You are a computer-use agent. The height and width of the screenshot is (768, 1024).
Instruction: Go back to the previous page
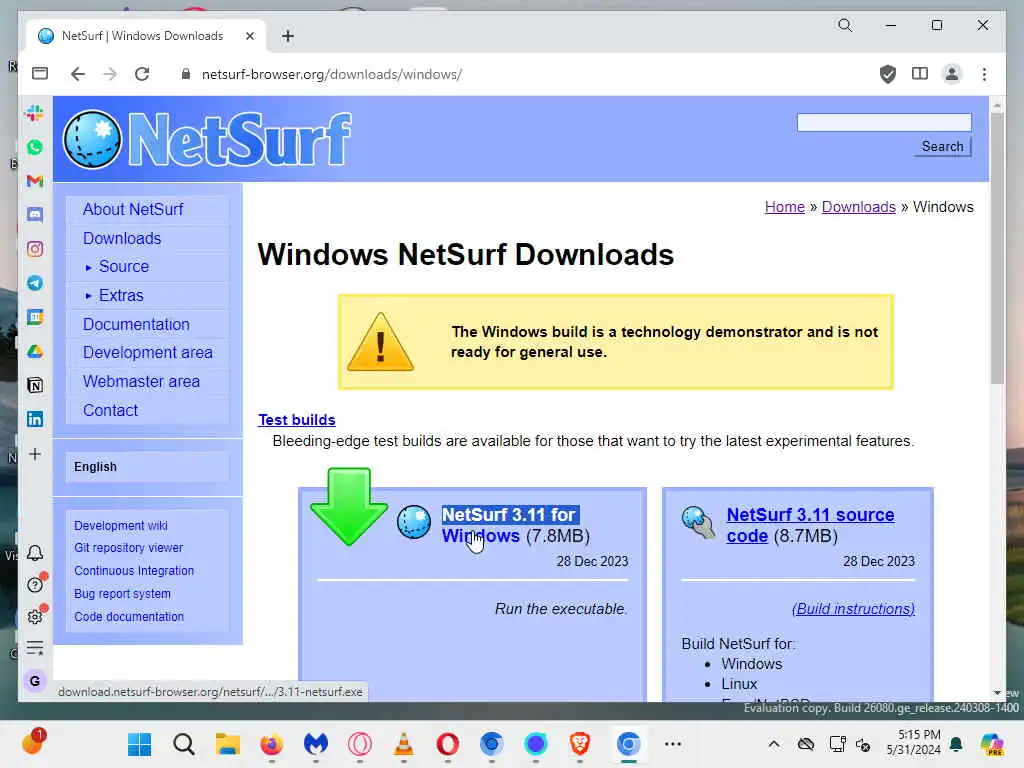coord(78,74)
